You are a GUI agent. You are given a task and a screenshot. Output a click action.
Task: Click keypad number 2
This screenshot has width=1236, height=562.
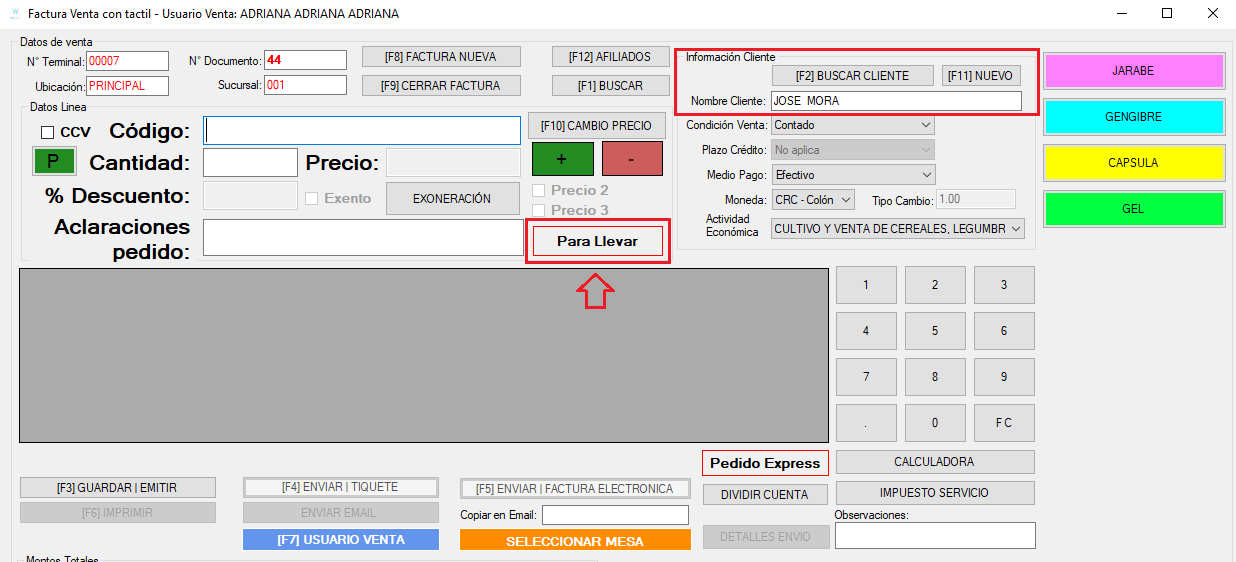[935, 285]
